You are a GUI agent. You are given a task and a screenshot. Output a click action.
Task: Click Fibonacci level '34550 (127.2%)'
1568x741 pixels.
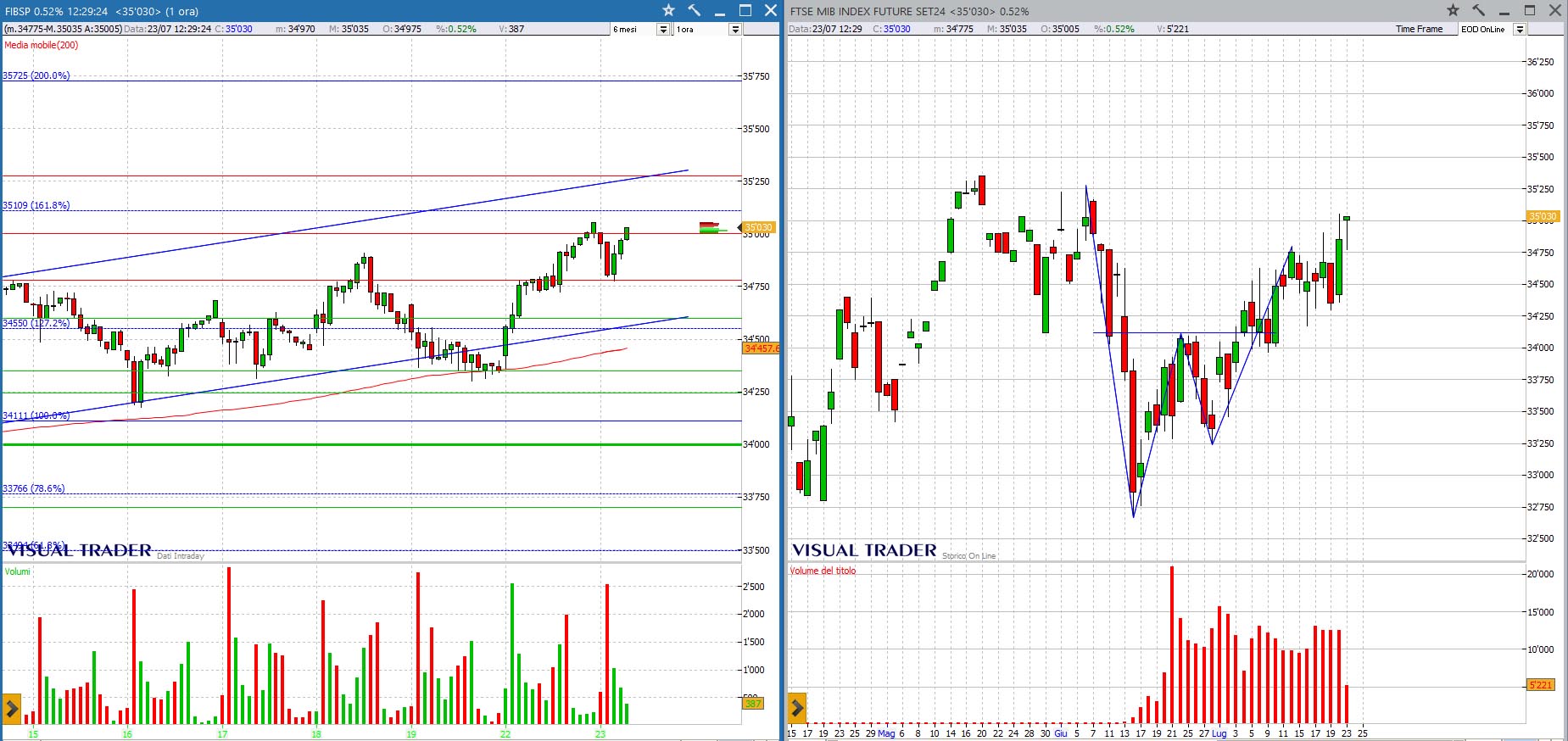click(x=36, y=323)
